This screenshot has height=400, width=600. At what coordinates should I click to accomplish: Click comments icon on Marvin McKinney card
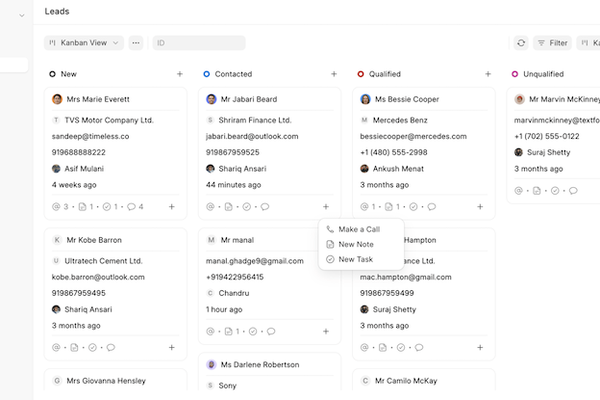[573, 191]
